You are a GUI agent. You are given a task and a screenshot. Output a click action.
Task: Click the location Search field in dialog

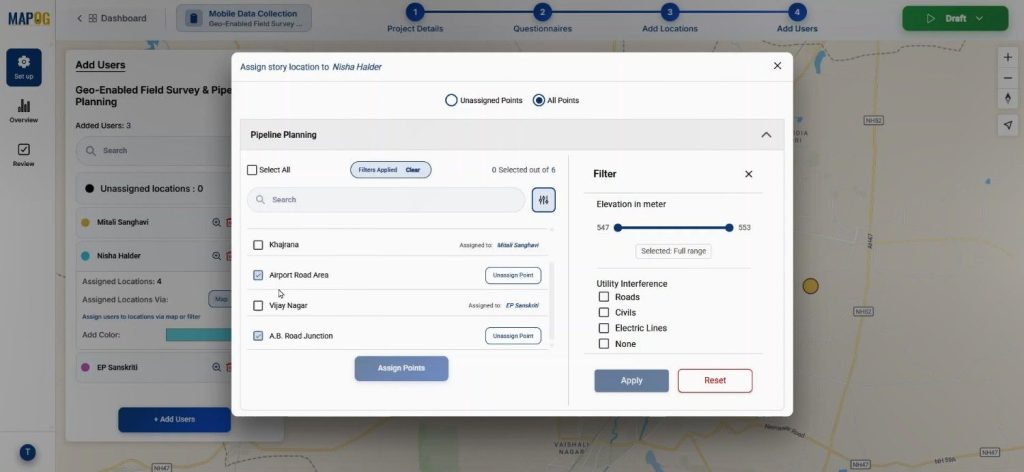pos(386,200)
